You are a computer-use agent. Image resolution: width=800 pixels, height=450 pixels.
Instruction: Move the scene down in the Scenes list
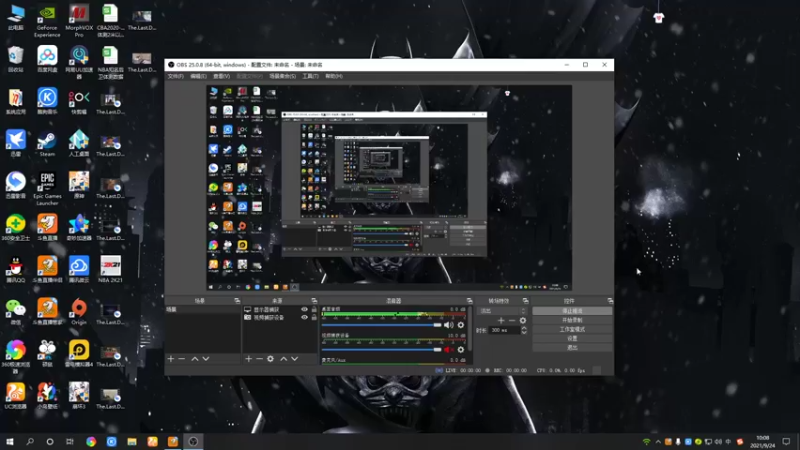click(206, 359)
